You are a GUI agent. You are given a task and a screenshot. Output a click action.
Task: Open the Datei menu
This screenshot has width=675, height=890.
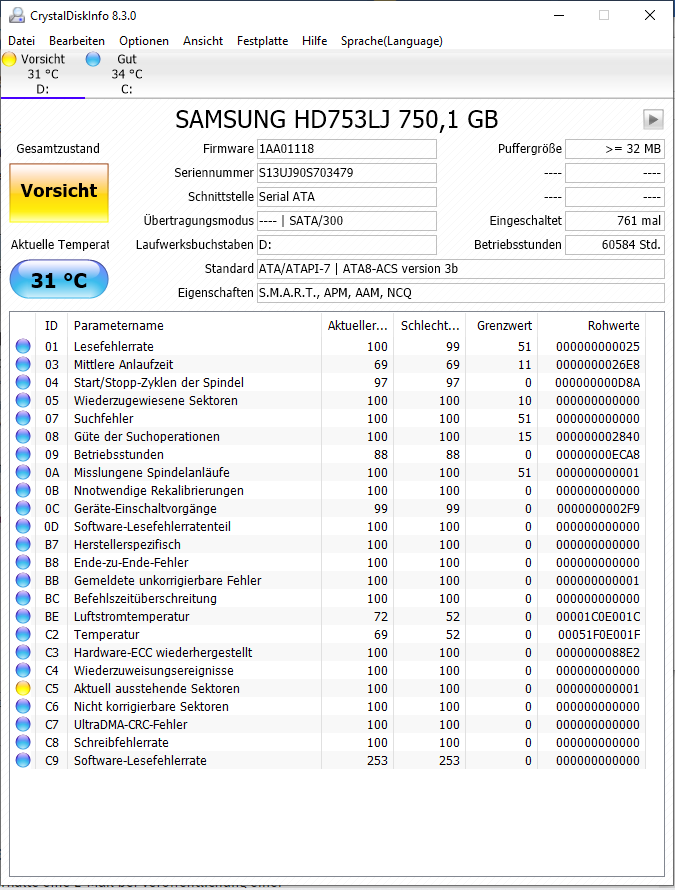point(22,41)
